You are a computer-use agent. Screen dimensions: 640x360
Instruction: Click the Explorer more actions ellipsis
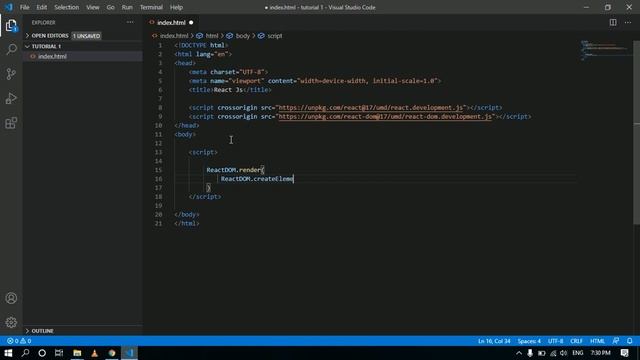pyautogui.click(x=130, y=22)
